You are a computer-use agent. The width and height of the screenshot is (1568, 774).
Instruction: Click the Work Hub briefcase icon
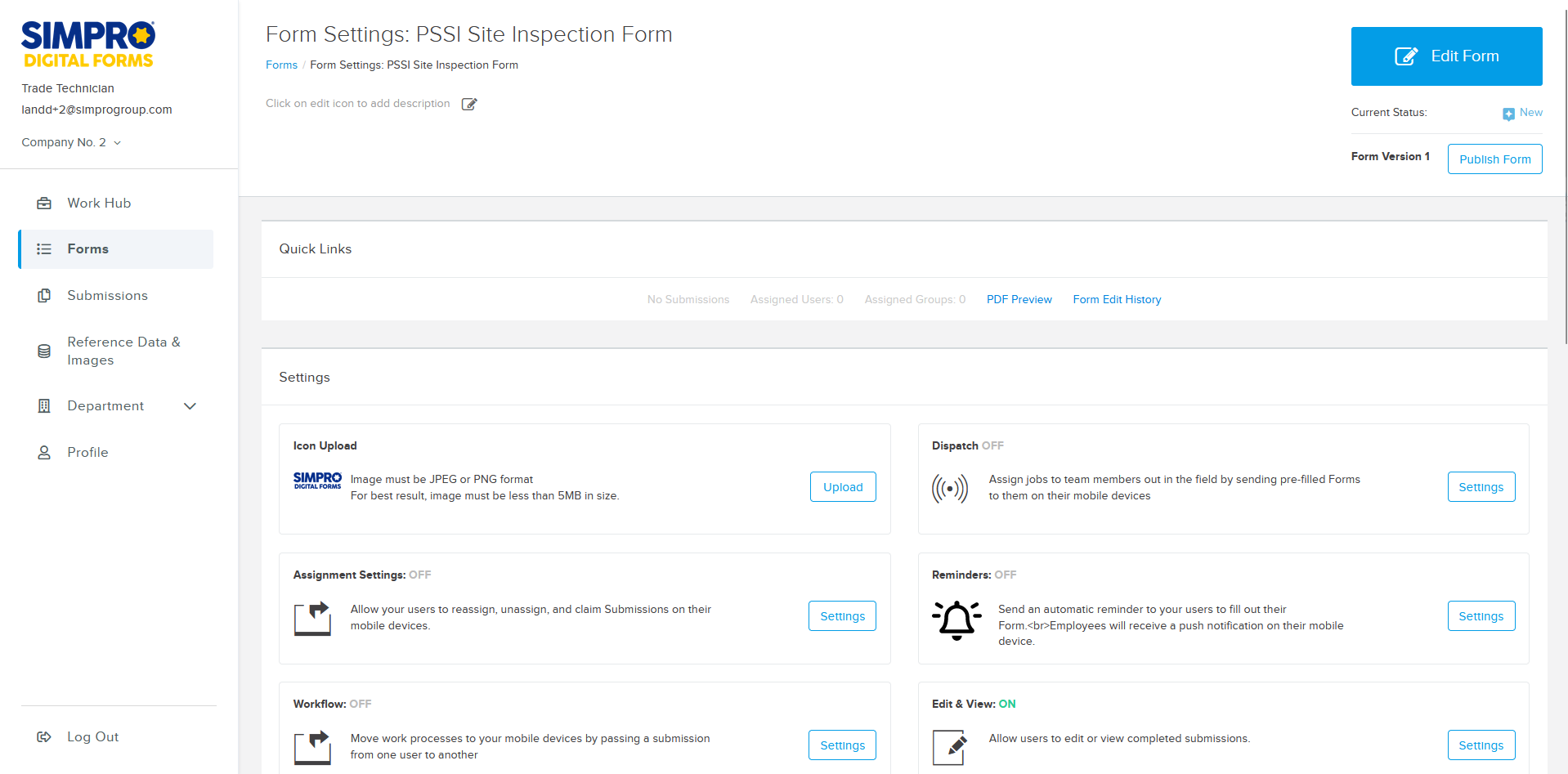click(43, 203)
